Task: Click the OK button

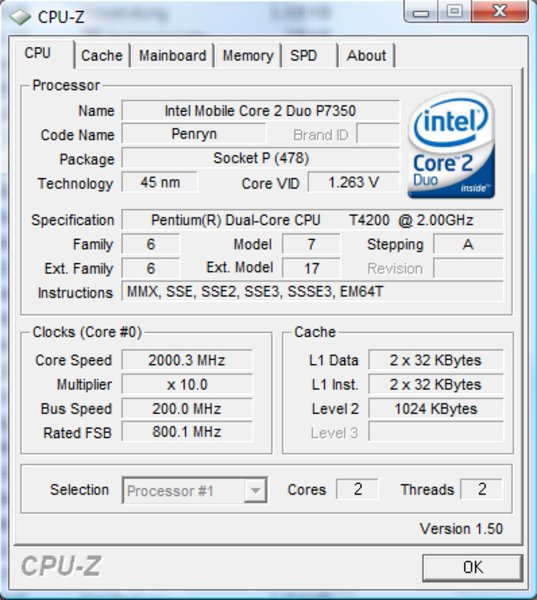Action: (x=473, y=567)
